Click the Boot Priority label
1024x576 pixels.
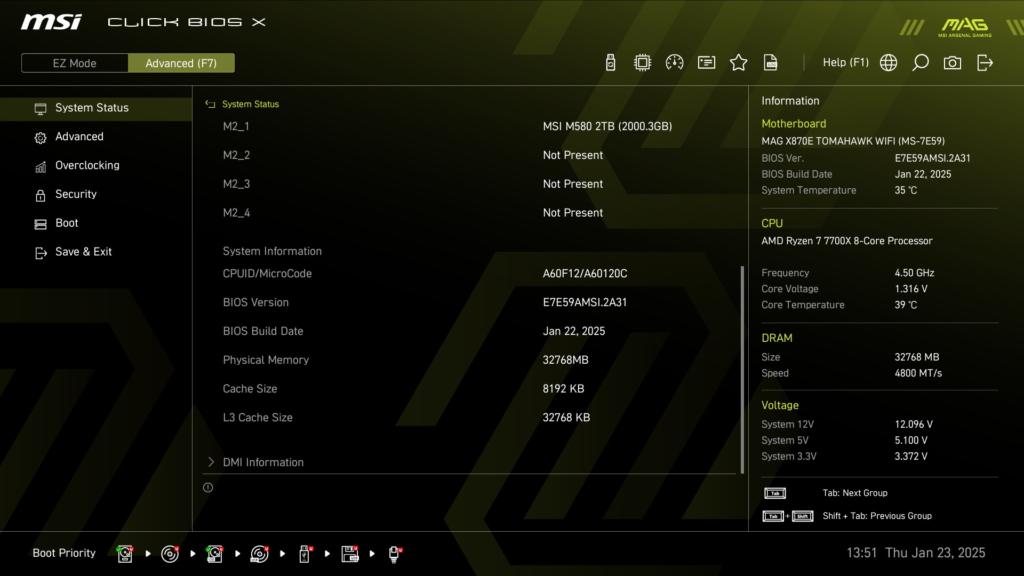pyautogui.click(x=64, y=553)
